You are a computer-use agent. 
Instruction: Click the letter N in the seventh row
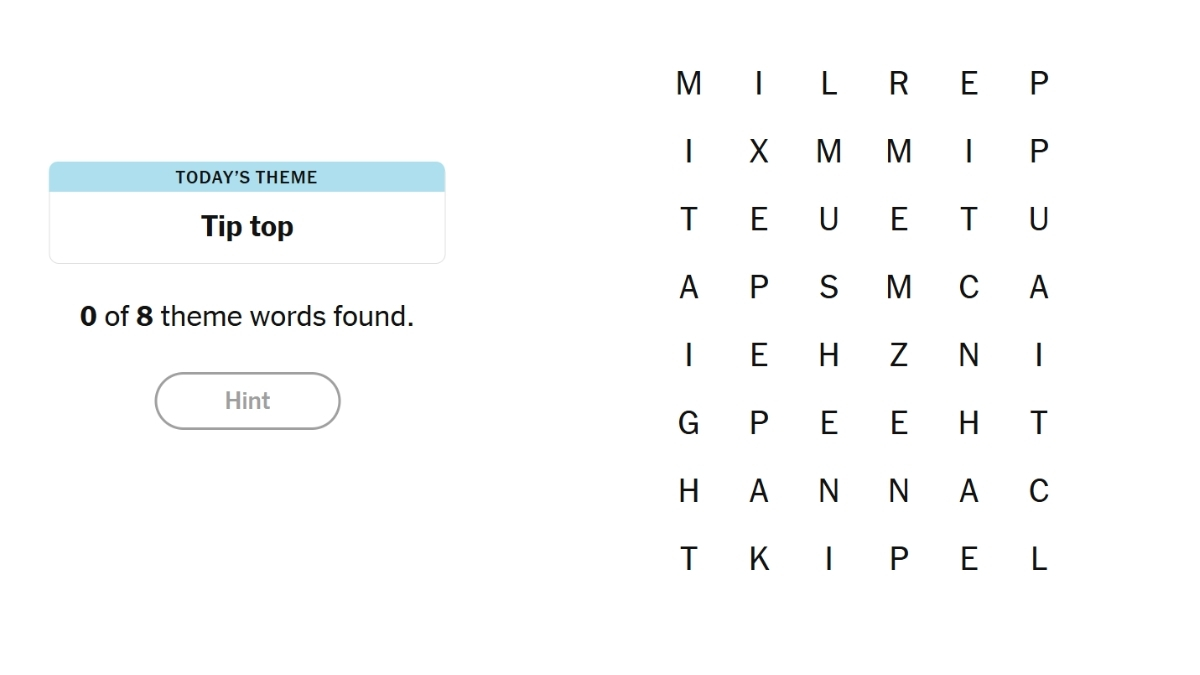coord(828,491)
